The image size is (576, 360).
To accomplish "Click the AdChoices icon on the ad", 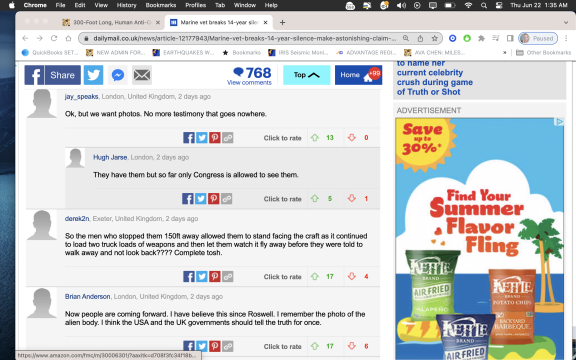I will pyautogui.click(x=559, y=122).
